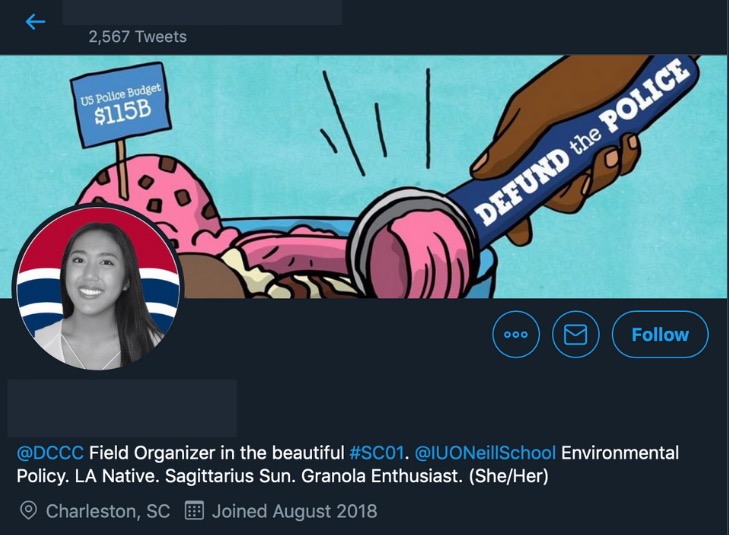Follow this profile

(x=660, y=334)
